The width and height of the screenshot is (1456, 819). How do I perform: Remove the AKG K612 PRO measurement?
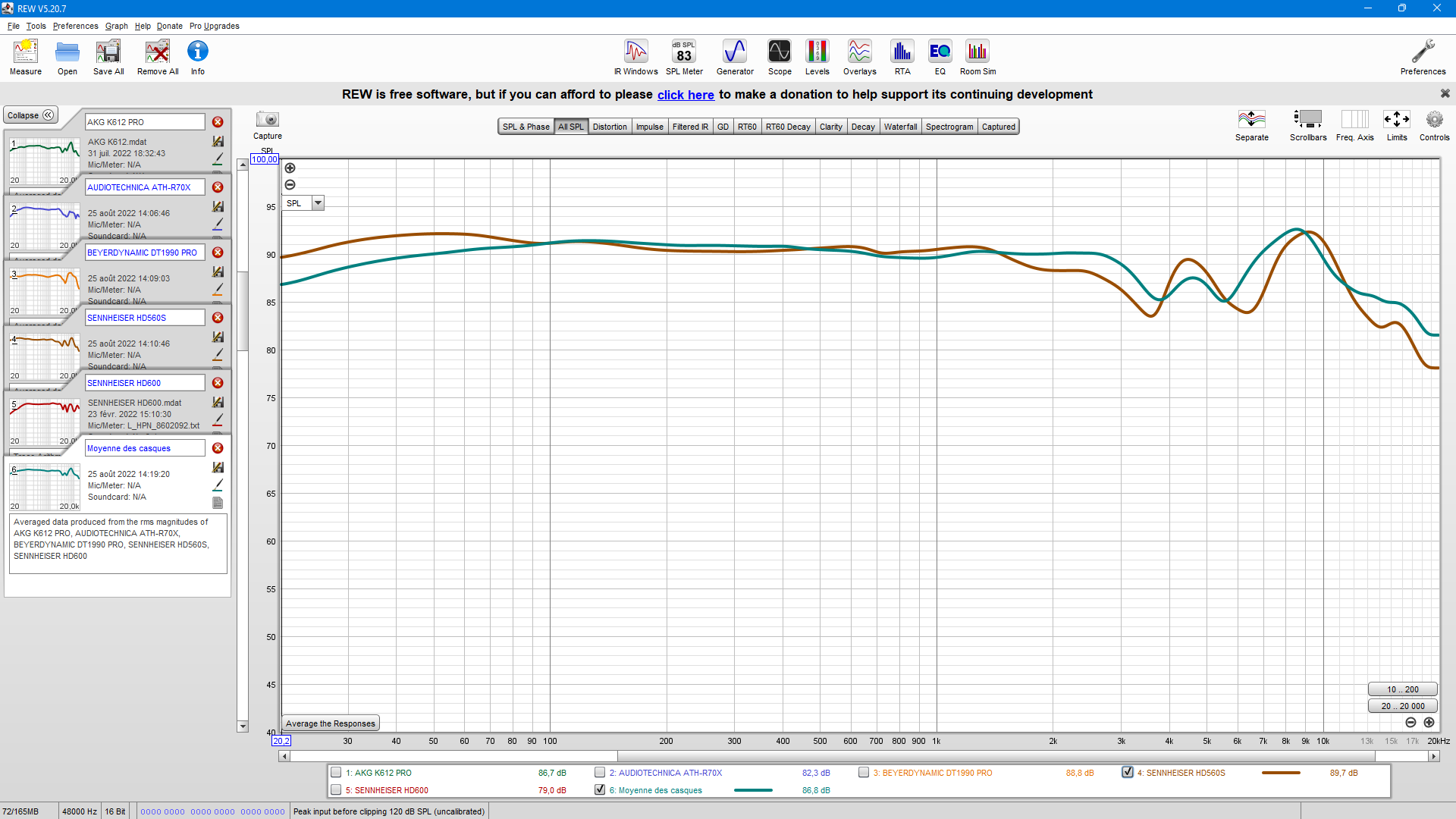(x=218, y=122)
